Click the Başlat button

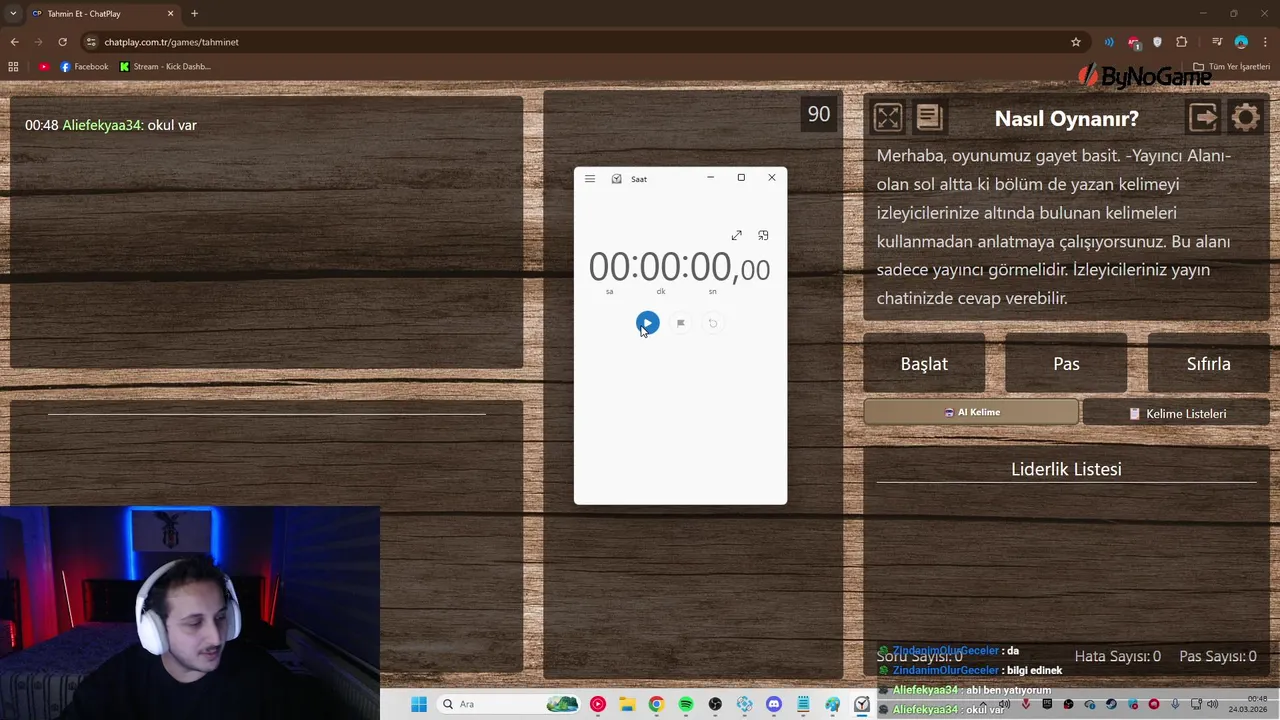point(924,364)
